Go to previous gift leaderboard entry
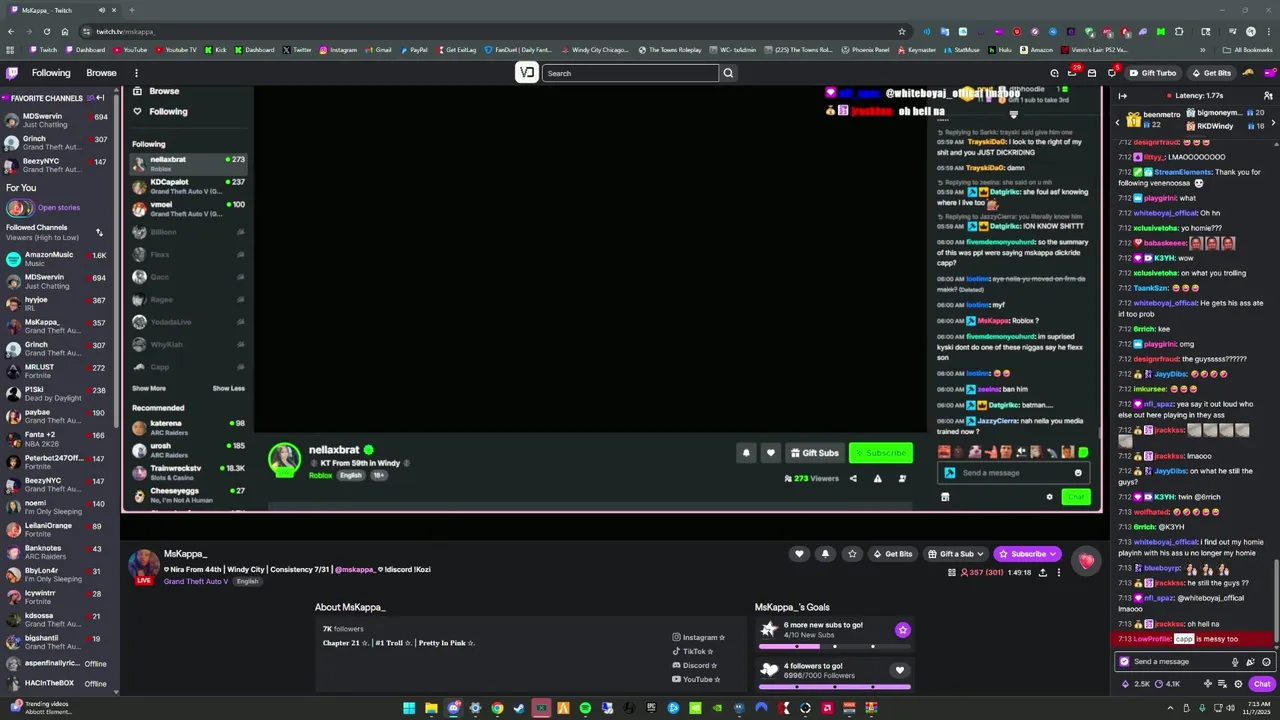Viewport: 1280px width, 720px height. click(x=1118, y=122)
